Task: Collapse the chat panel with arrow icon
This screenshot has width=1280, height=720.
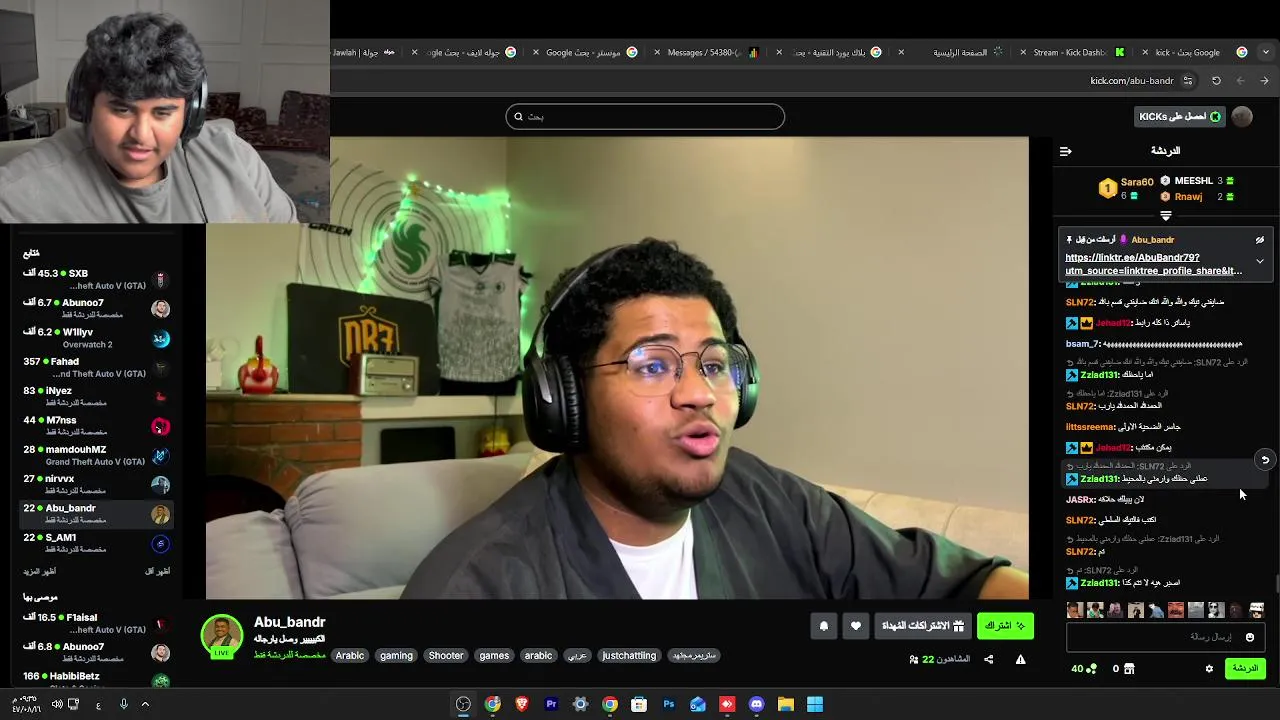Action: pyautogui.click(x=1065, y=151)
